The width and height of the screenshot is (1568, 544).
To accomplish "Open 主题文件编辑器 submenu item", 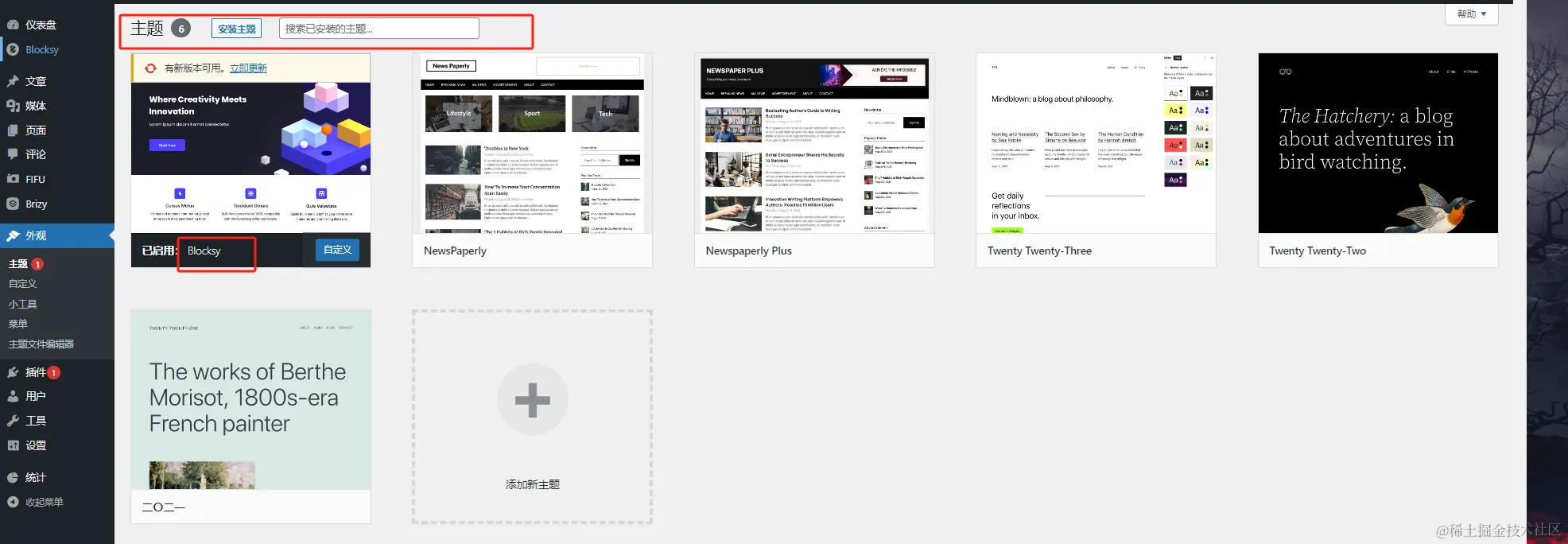I will (x=41, y=344).
